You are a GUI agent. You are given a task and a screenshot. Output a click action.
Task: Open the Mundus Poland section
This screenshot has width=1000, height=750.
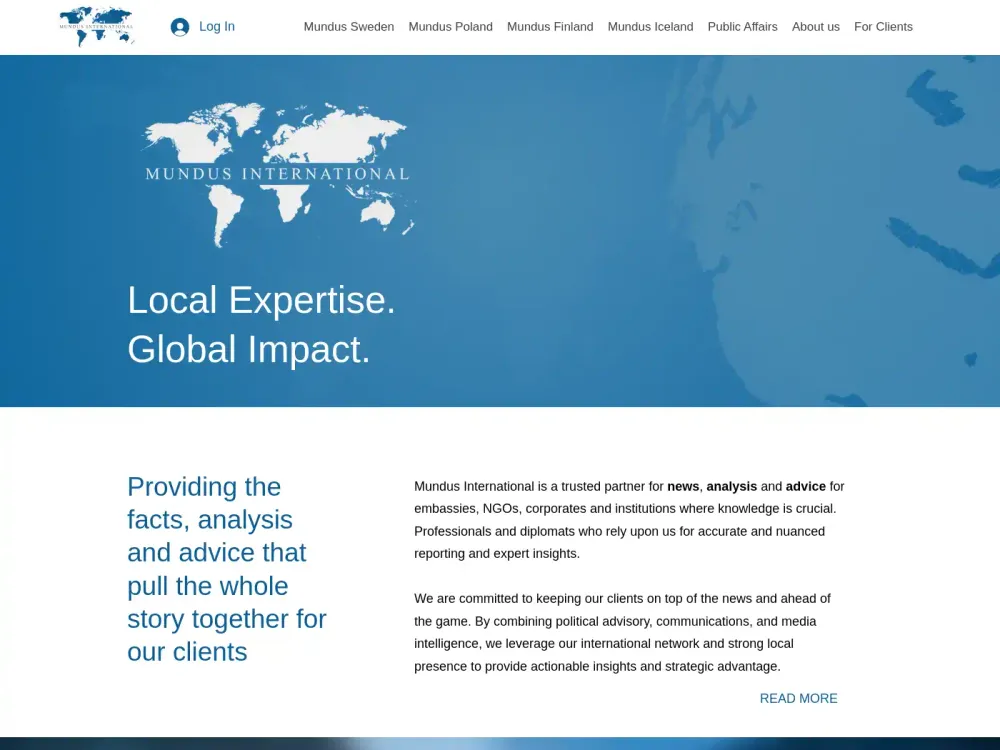tap(450, 27)
